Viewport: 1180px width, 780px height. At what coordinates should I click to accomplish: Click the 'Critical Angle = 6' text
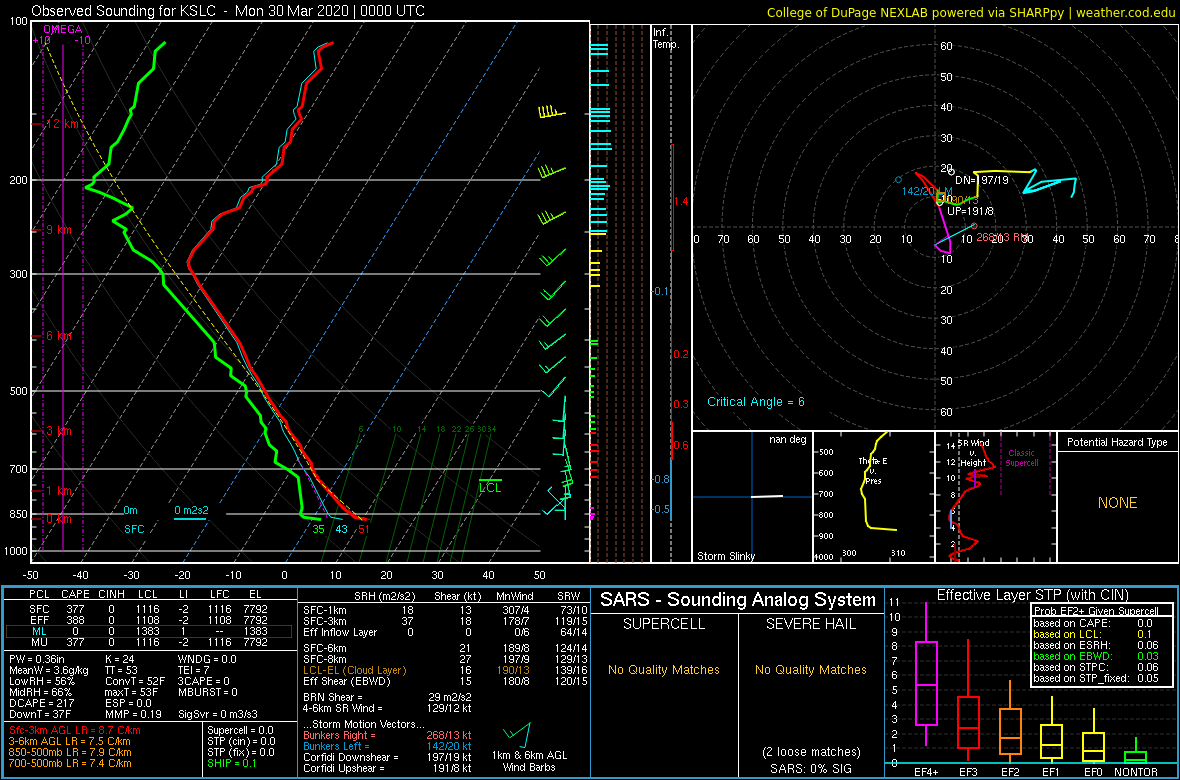click(x=756, y=402)
